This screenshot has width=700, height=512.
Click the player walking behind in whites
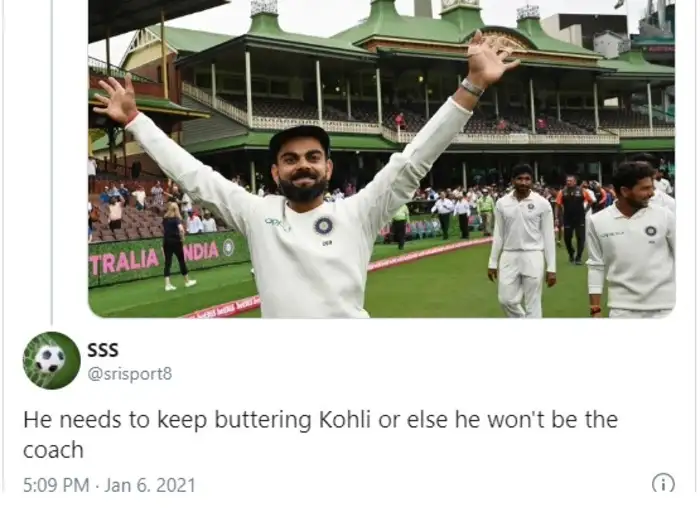click(522, 241)
